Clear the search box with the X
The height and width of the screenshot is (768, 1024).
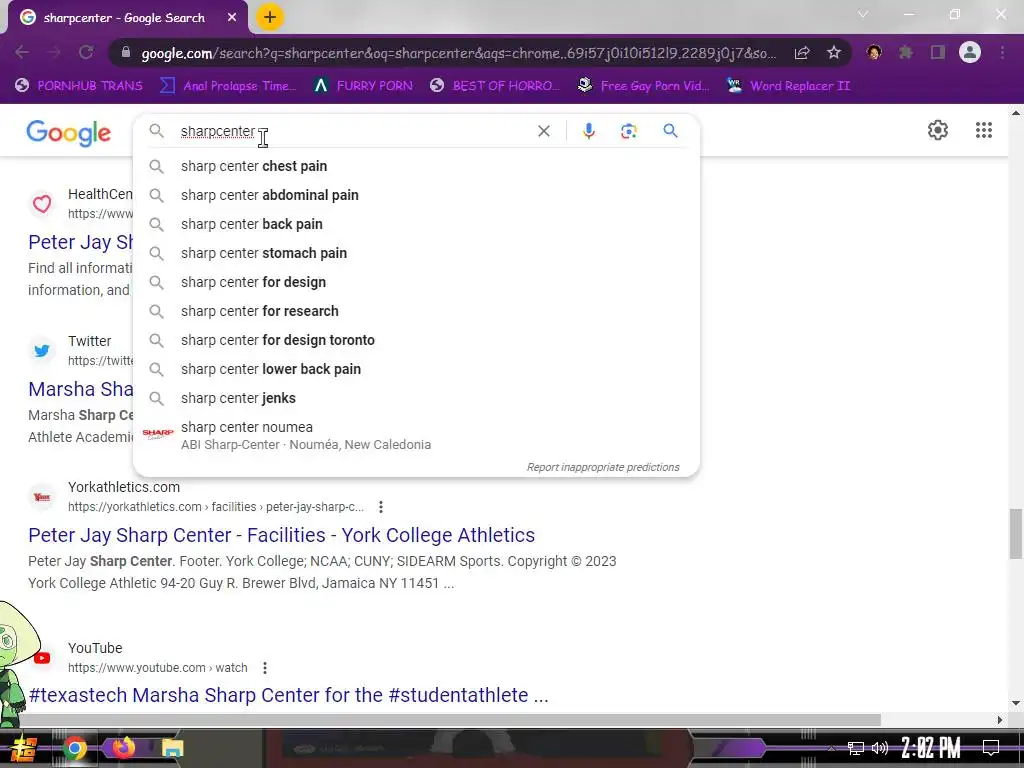[x=543, y=131]
